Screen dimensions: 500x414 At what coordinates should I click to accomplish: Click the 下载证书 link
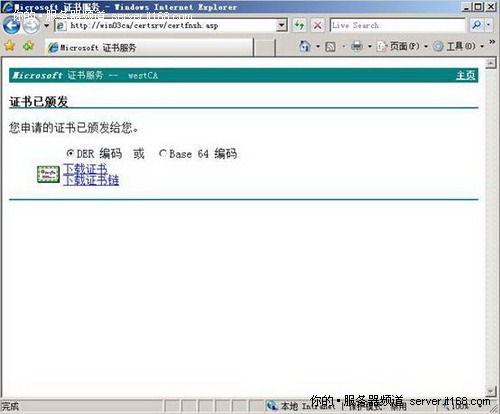(x=85, y=169)
